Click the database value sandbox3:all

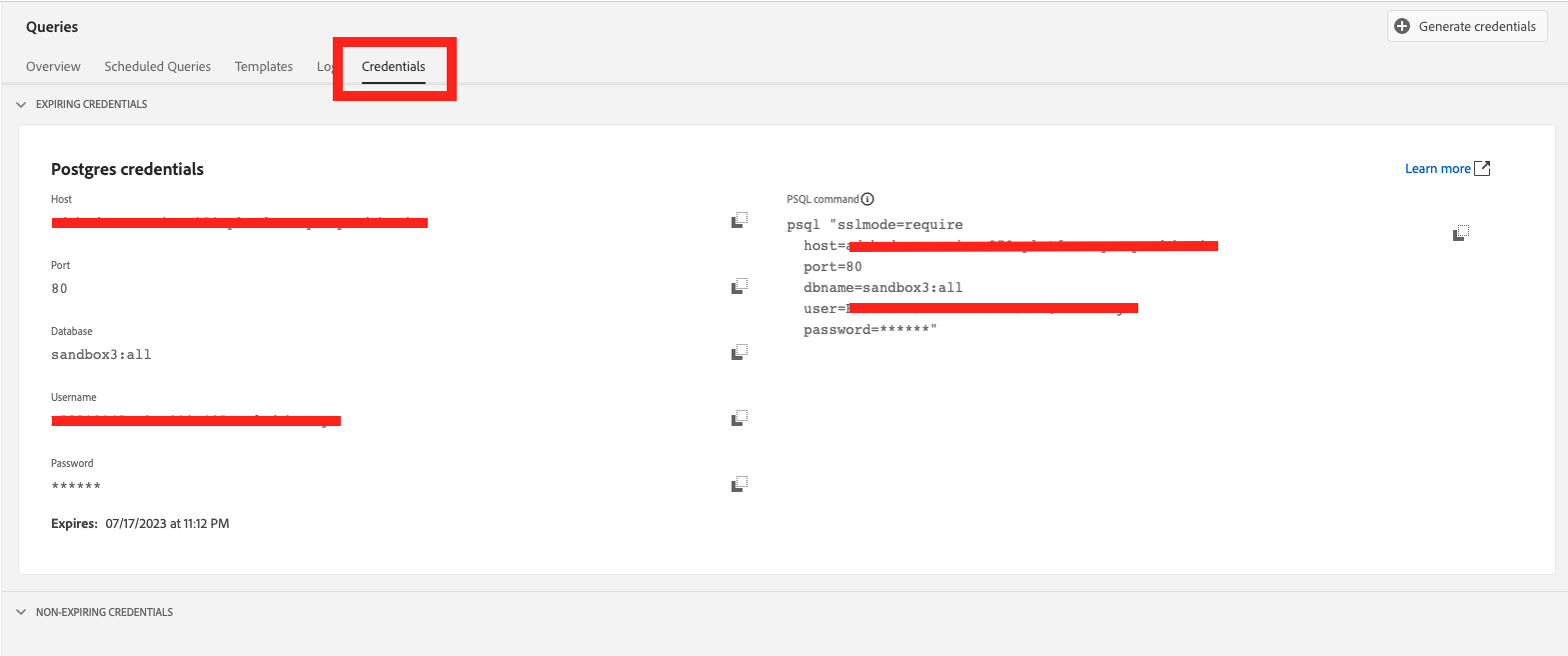[x=101, y=355]
